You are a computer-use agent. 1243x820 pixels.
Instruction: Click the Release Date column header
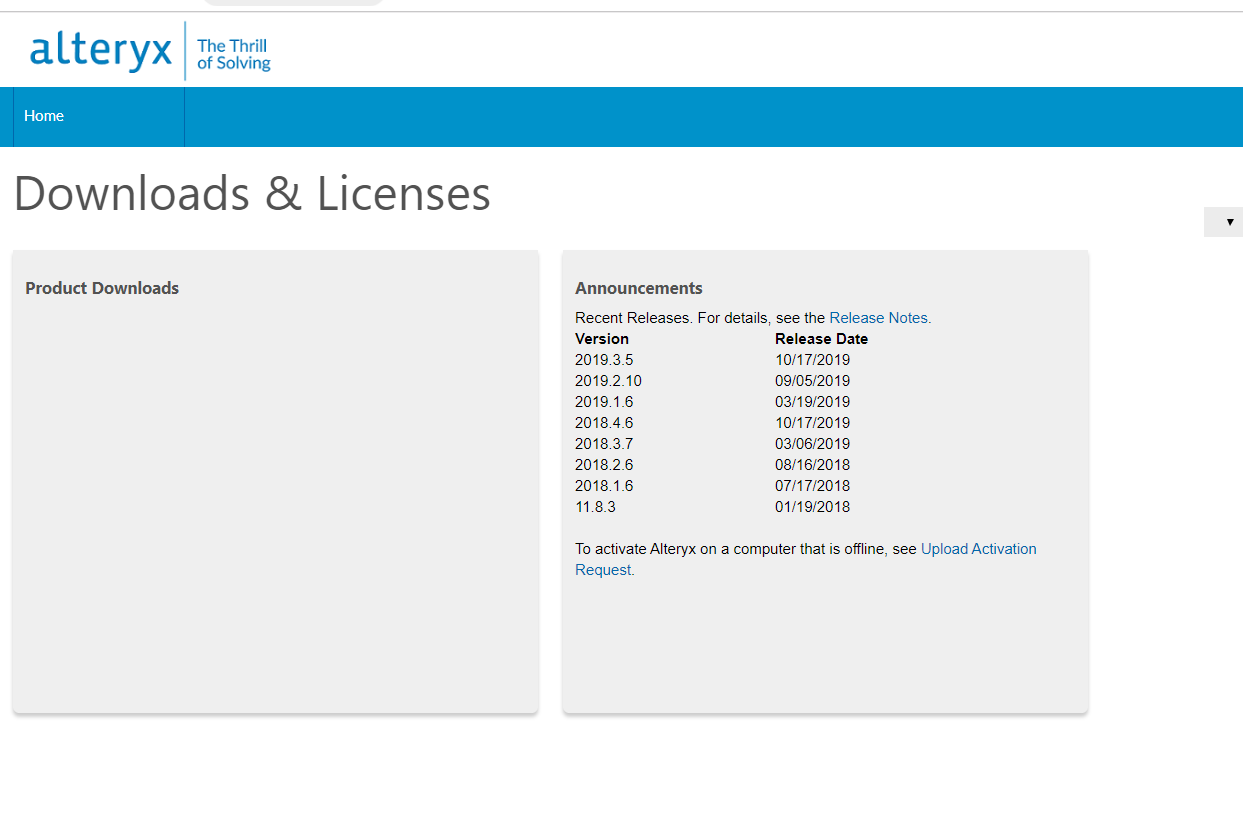(821, 338)
